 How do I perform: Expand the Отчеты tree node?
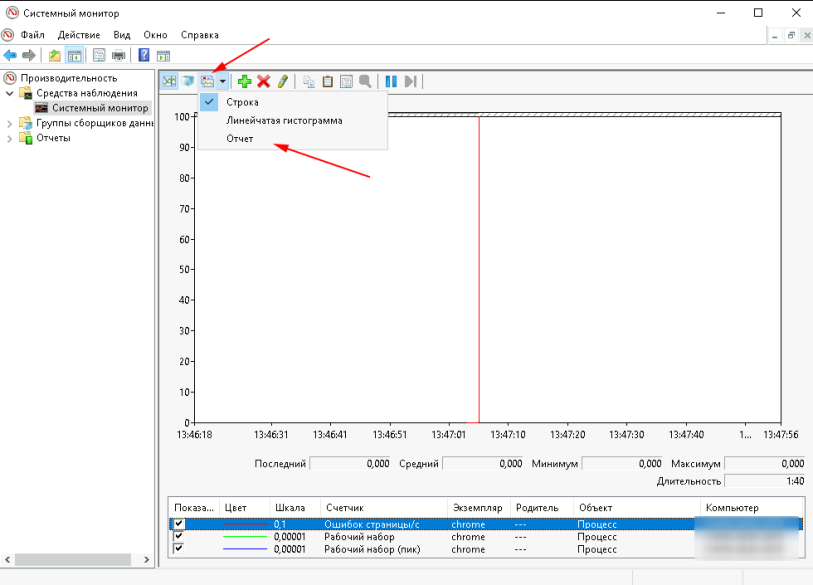[11, 138]
